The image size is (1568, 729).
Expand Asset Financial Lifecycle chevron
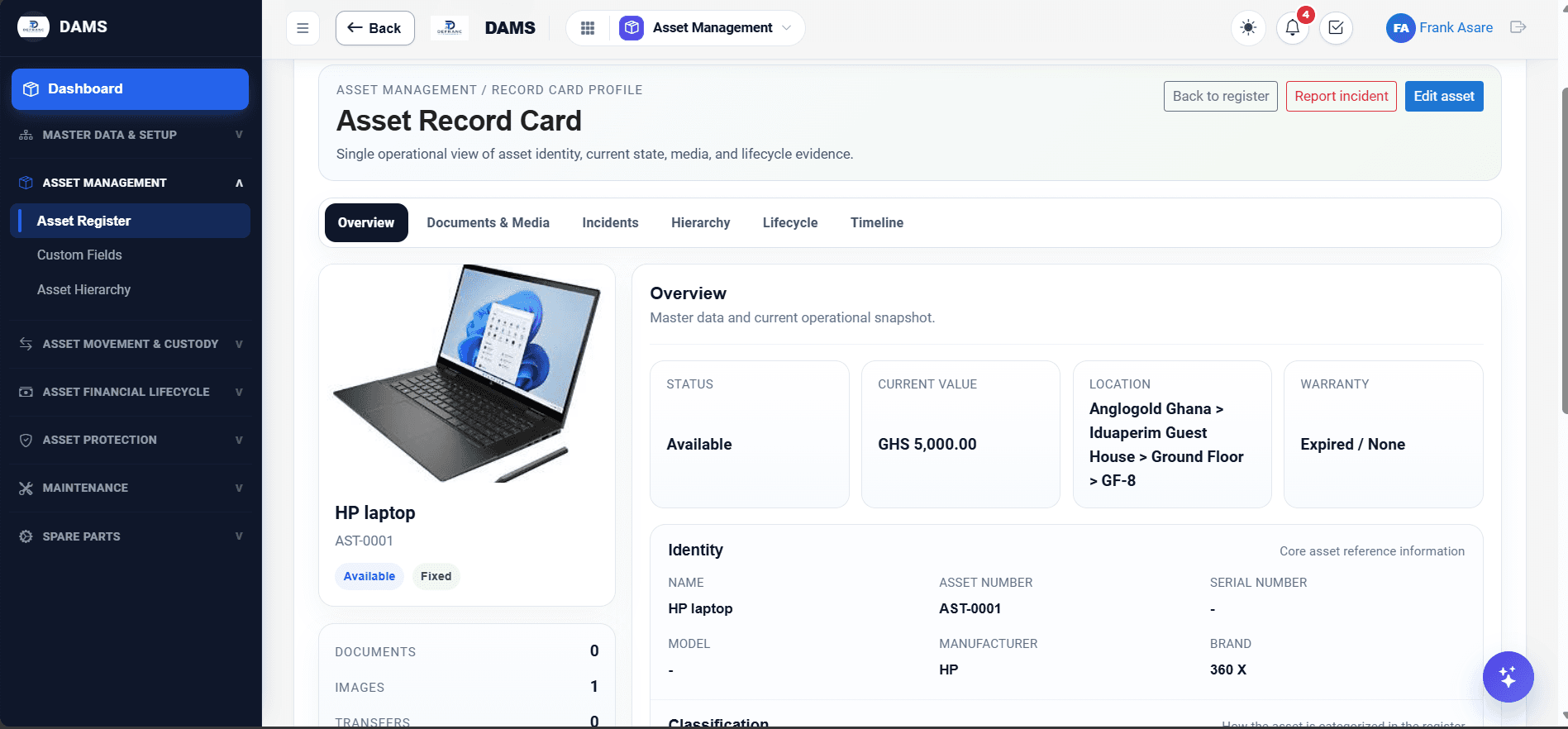pyautogui.click(x=239, y=392)
